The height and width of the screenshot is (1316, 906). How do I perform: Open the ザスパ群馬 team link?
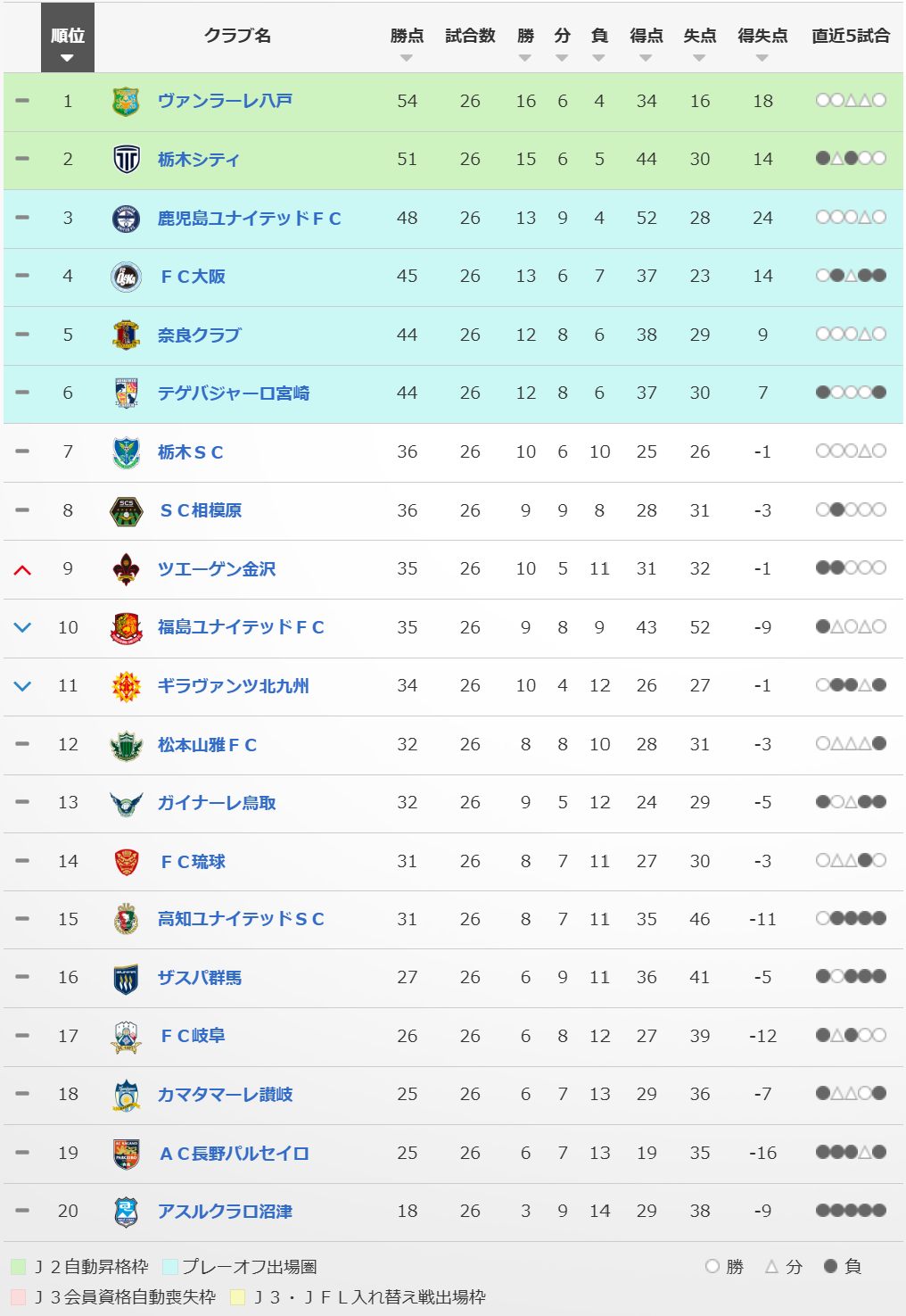(200, 978)
